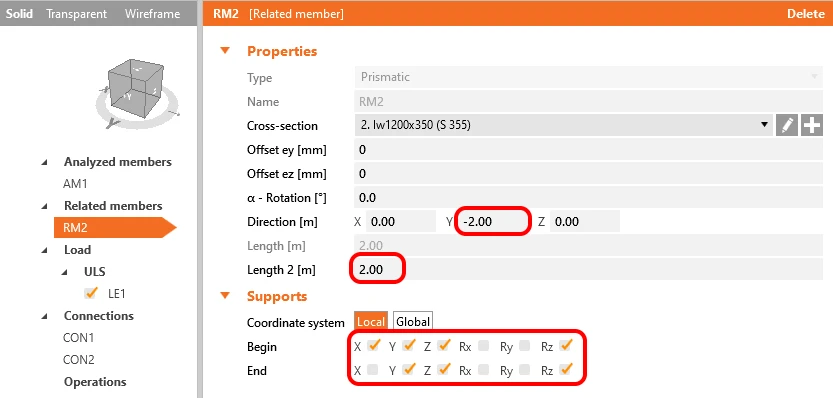Screen dimensions: 833x398
Task: Toggle Begin support Z checkbox
Action: [x=444, y=345]
